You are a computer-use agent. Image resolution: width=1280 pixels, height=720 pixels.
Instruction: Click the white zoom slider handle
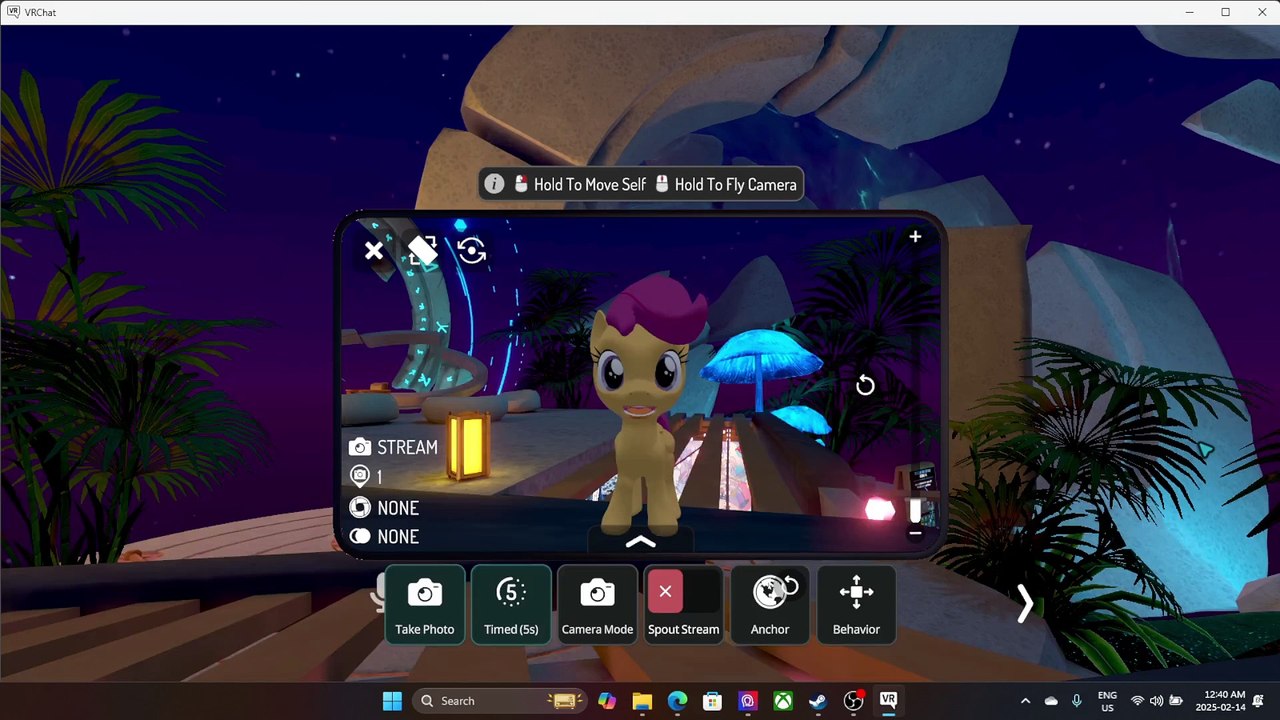[915, 511]
